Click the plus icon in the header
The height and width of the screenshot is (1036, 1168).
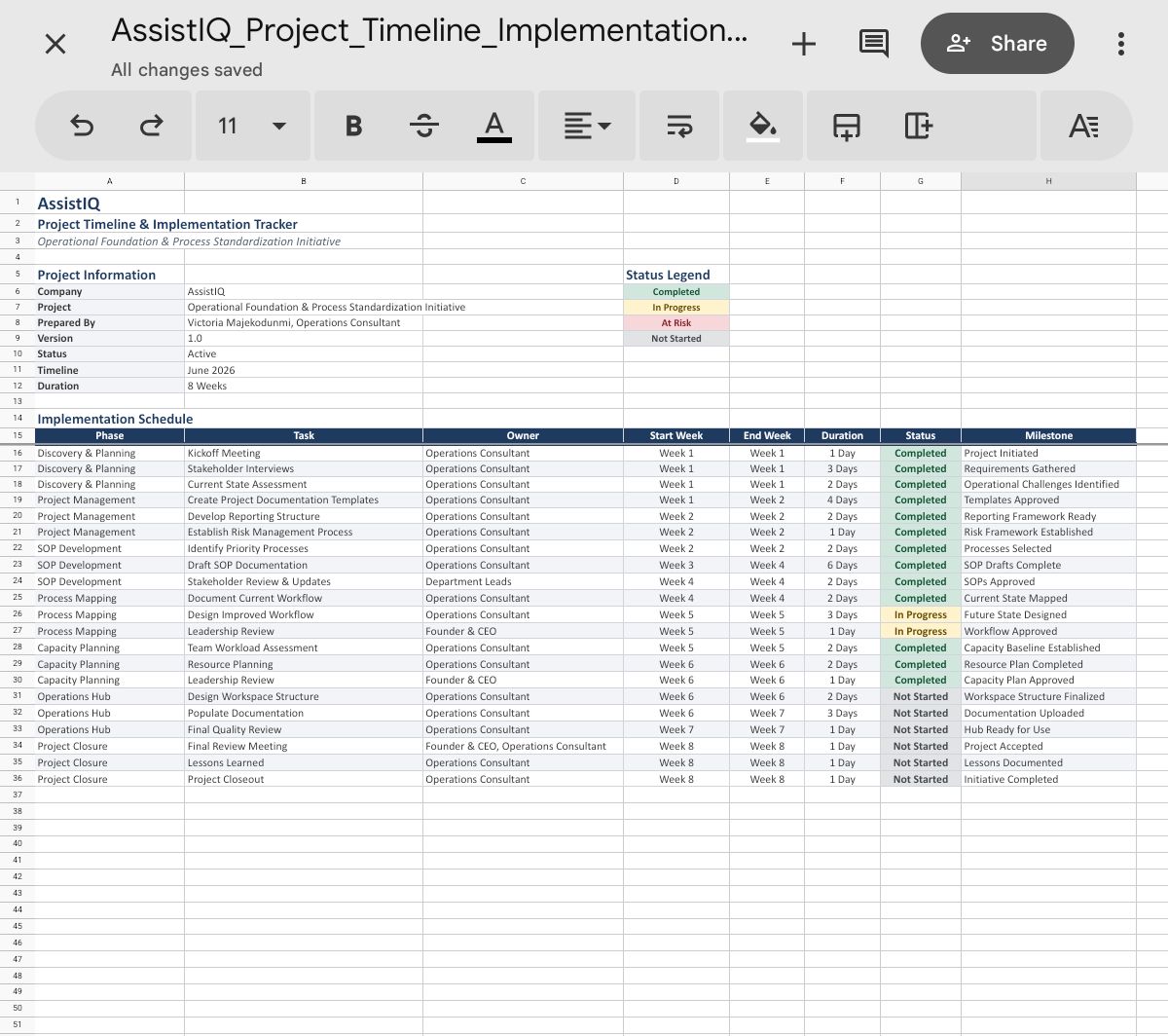click(804, 44)
